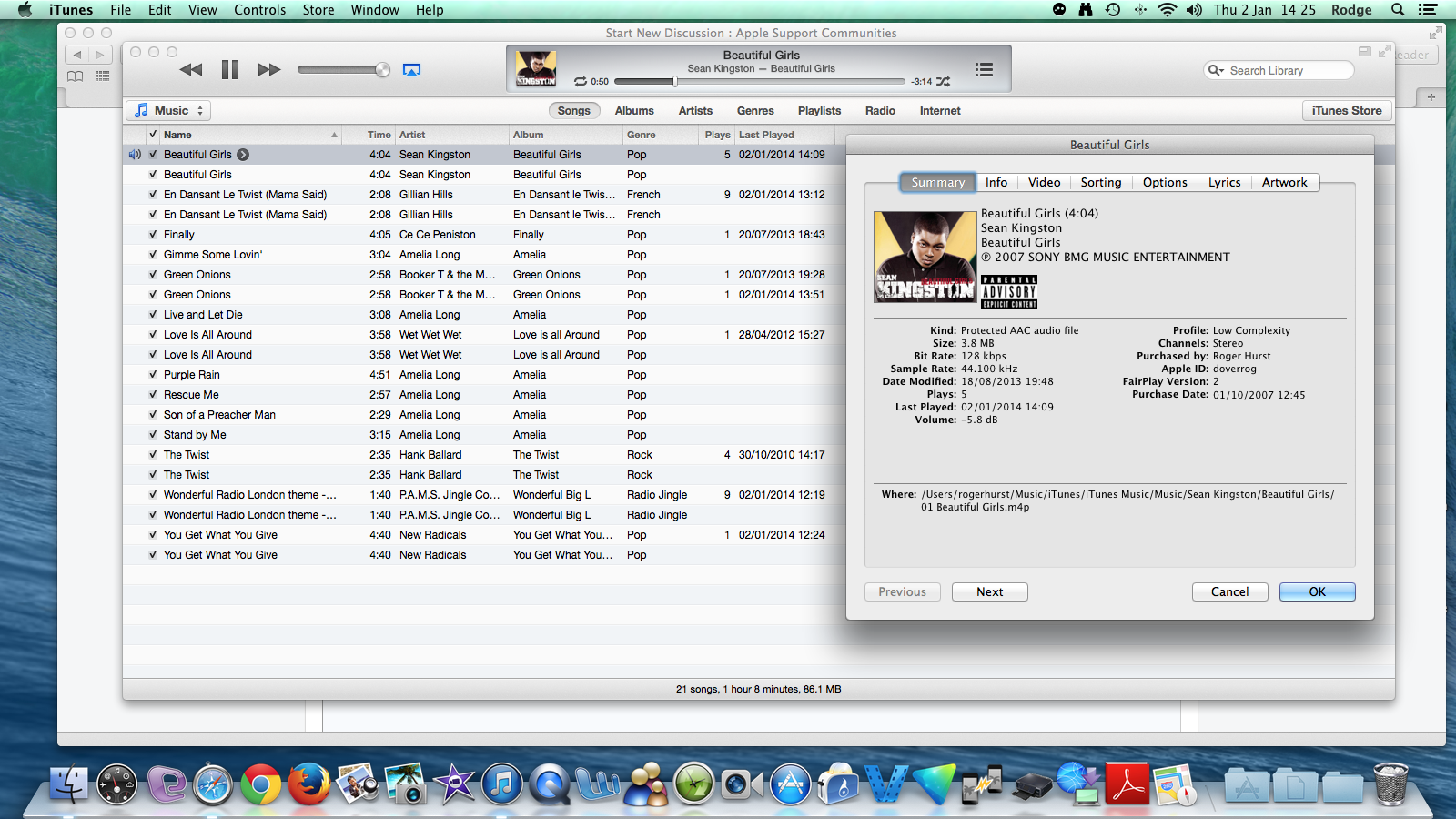Open QuickTime Player from the Dock
Viewport: 1456px width, 819px height.
pos(551,784)
